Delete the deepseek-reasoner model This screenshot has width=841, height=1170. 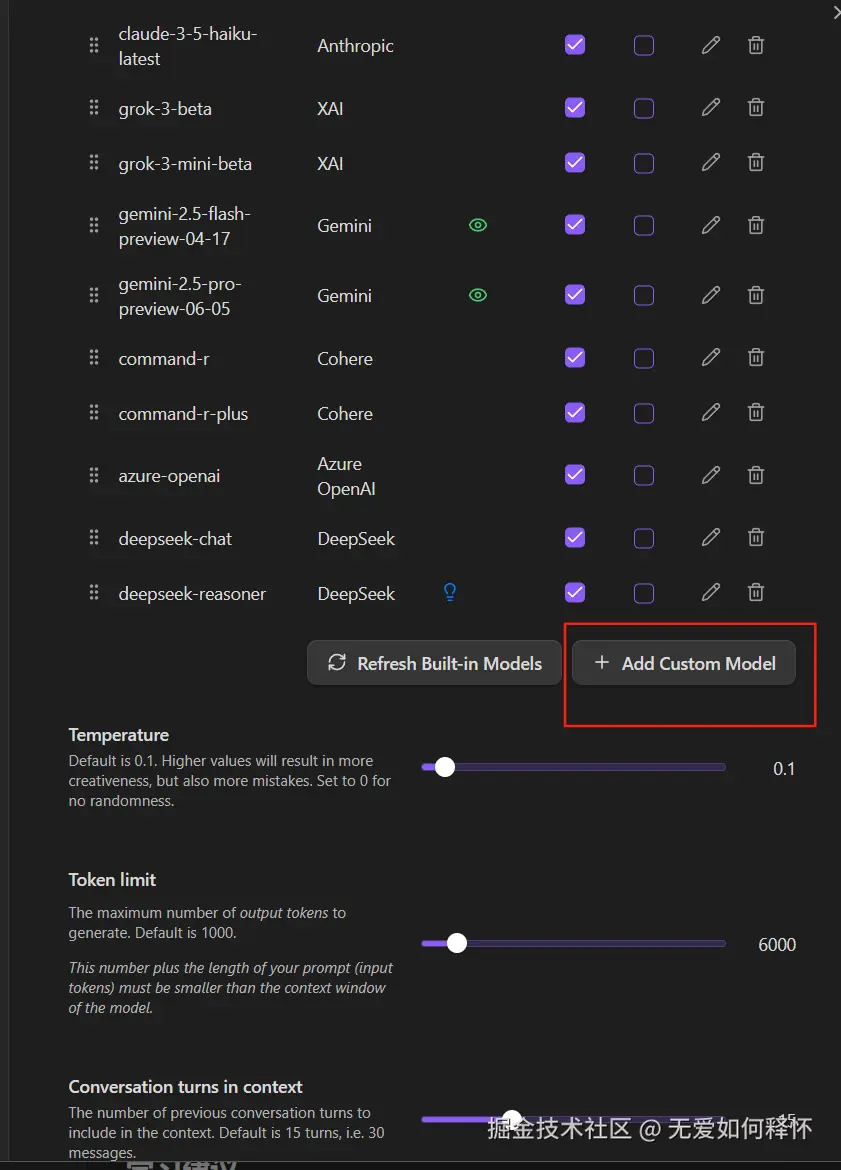pyautogui.click(x=757, y=593)
